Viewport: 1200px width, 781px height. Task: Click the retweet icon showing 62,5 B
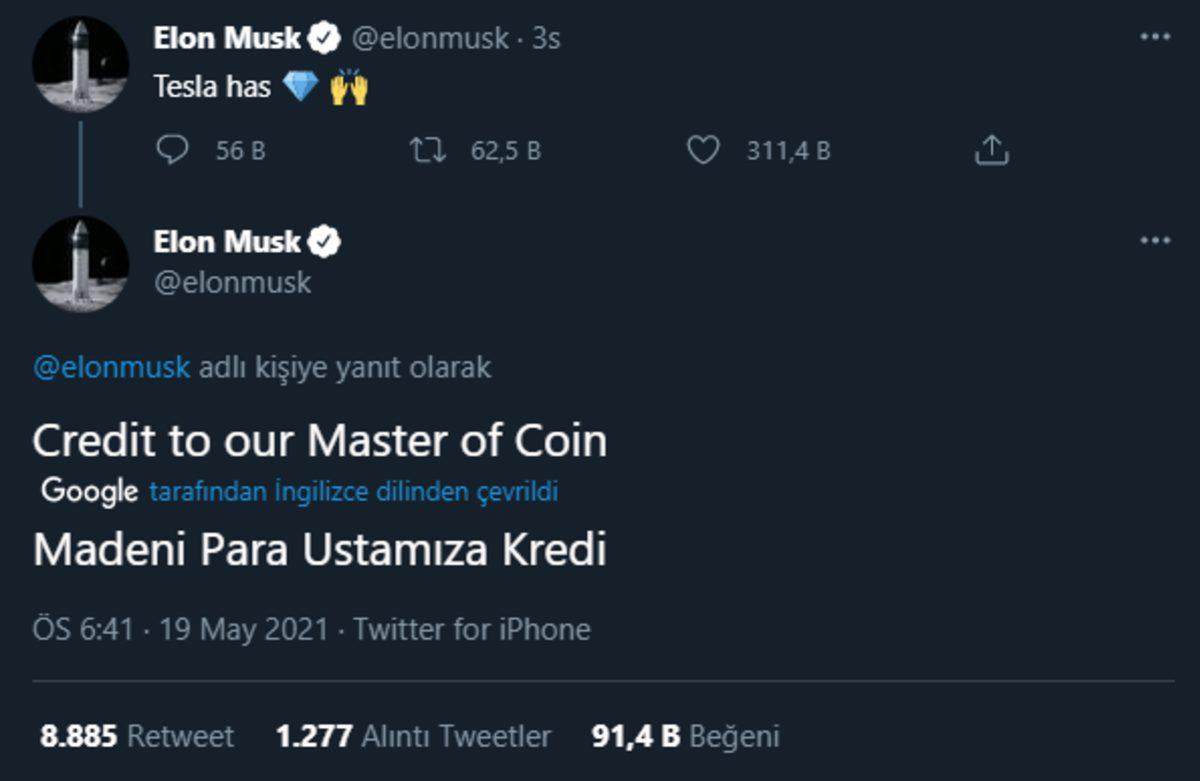tap(430, 150)
